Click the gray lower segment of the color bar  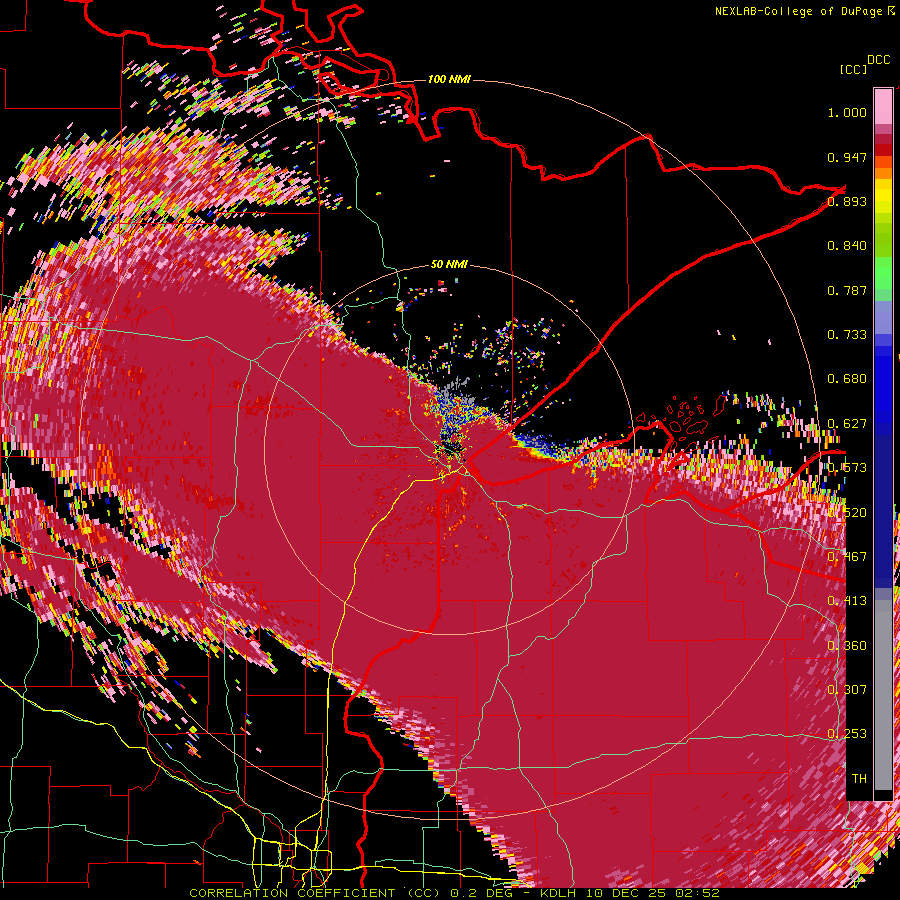pos(883,695)
